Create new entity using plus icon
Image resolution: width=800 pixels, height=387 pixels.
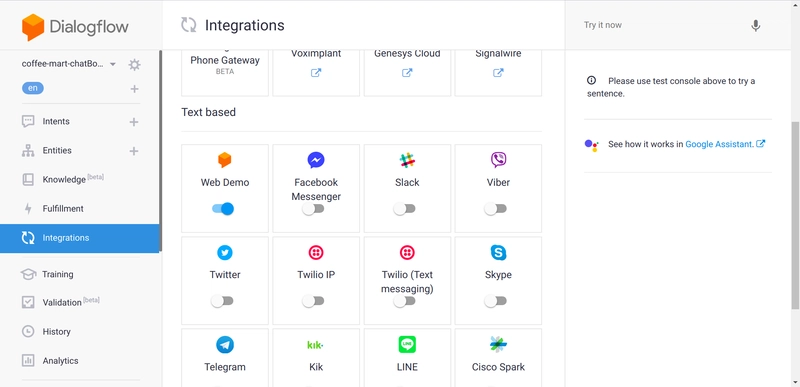(134, 151)
